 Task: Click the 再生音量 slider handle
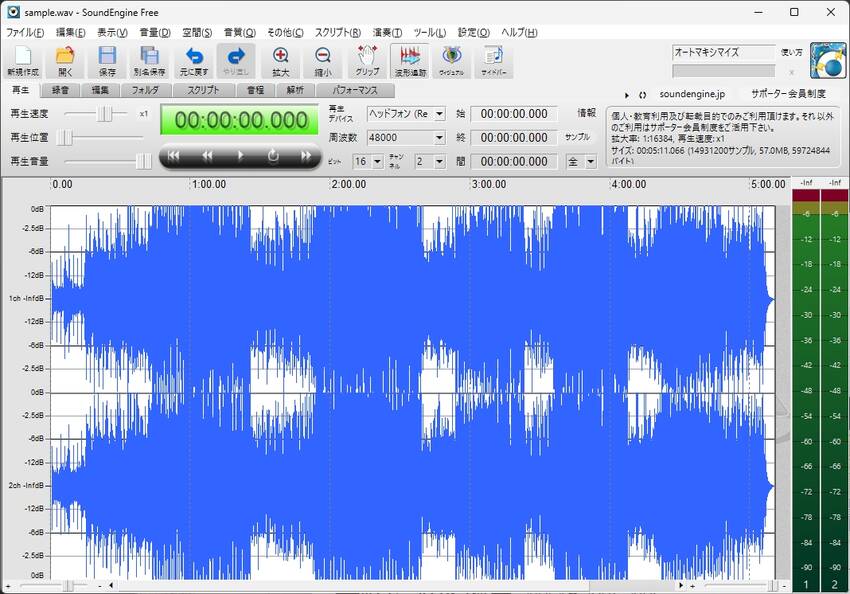[144, 162]
